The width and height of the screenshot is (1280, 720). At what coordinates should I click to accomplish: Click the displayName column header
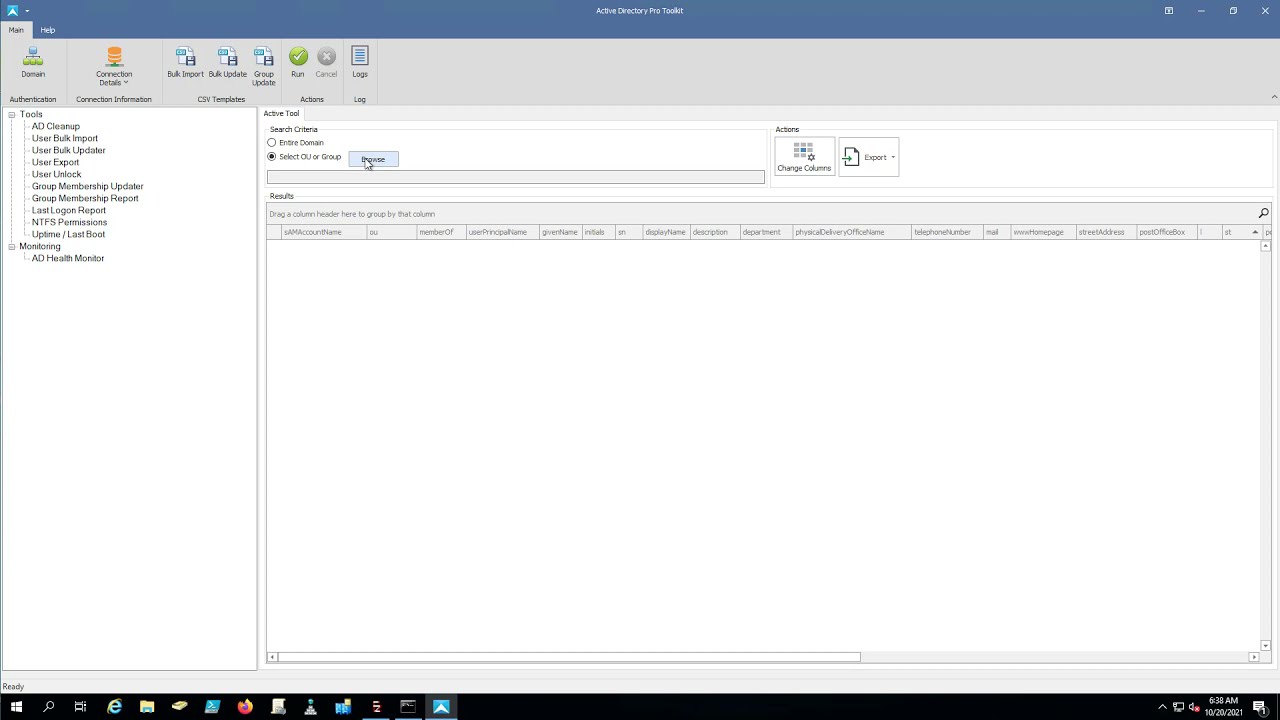pyautogui.click(x=665, y=232)
